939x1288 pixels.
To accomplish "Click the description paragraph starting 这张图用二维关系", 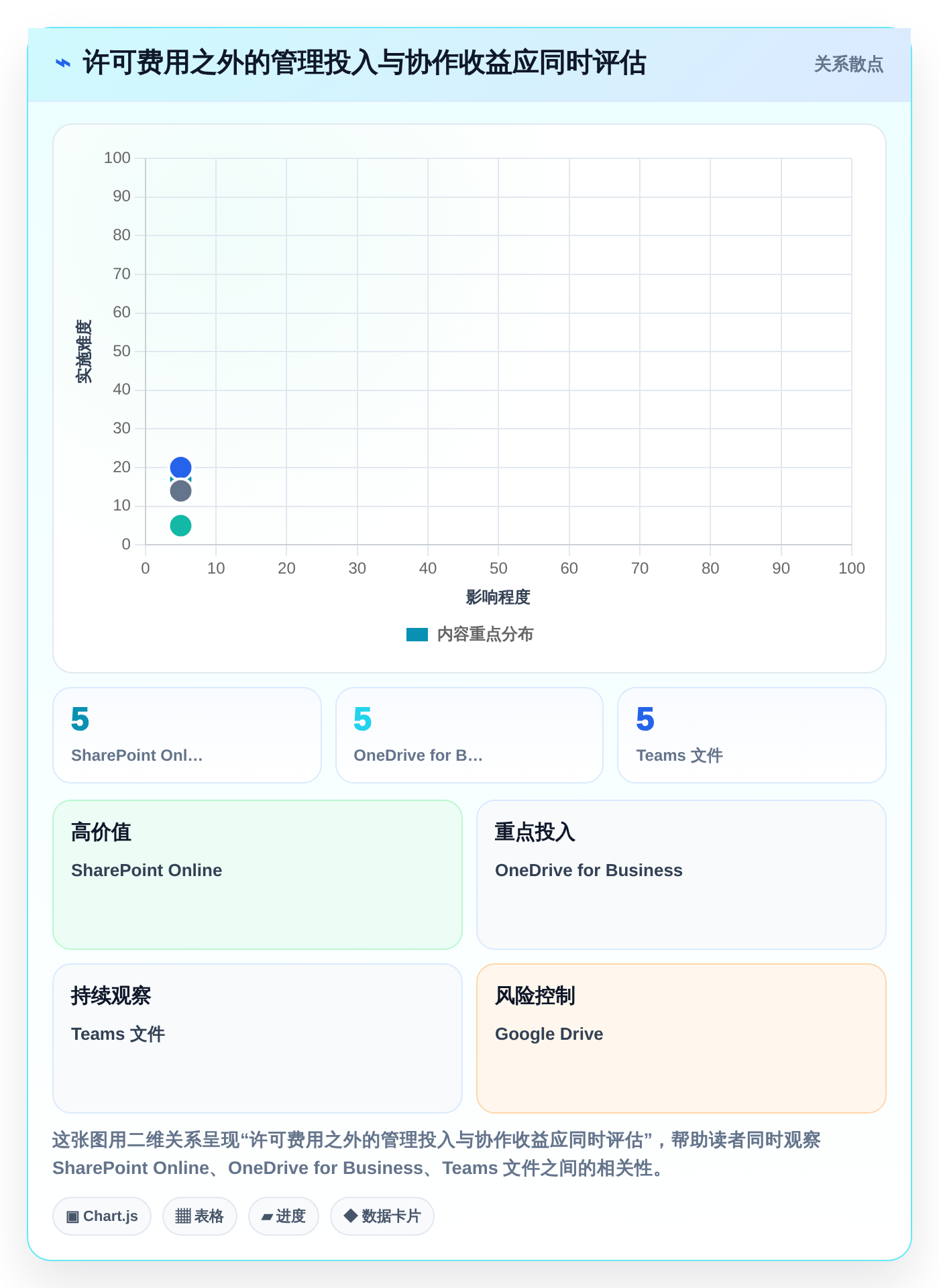I will pyautogui.click(x=437, y=1154).
